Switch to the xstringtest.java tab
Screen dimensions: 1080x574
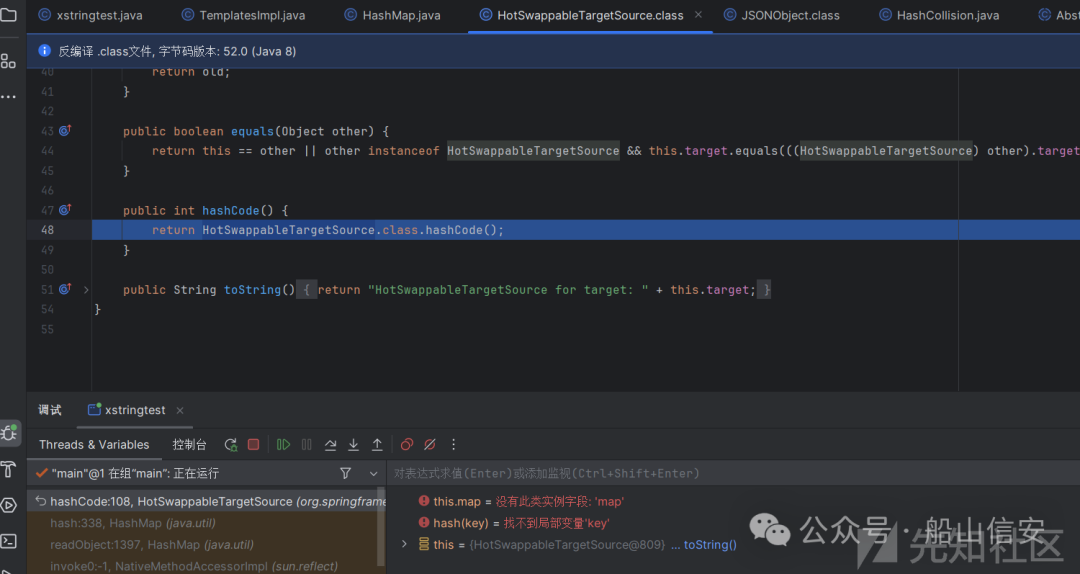click(x=90, y=15)
